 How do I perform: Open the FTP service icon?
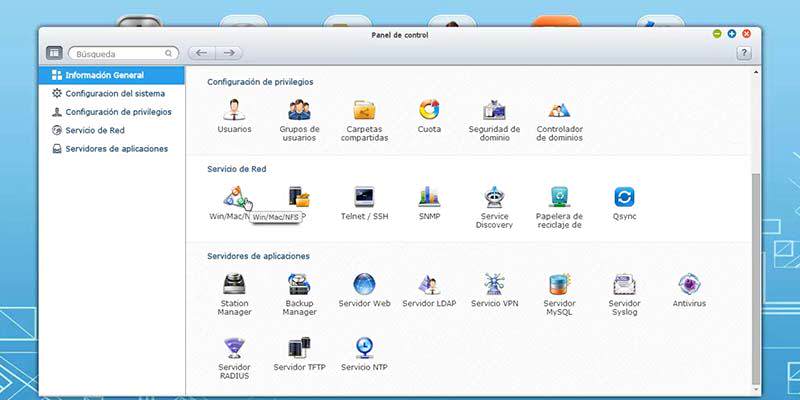point(299,197)
